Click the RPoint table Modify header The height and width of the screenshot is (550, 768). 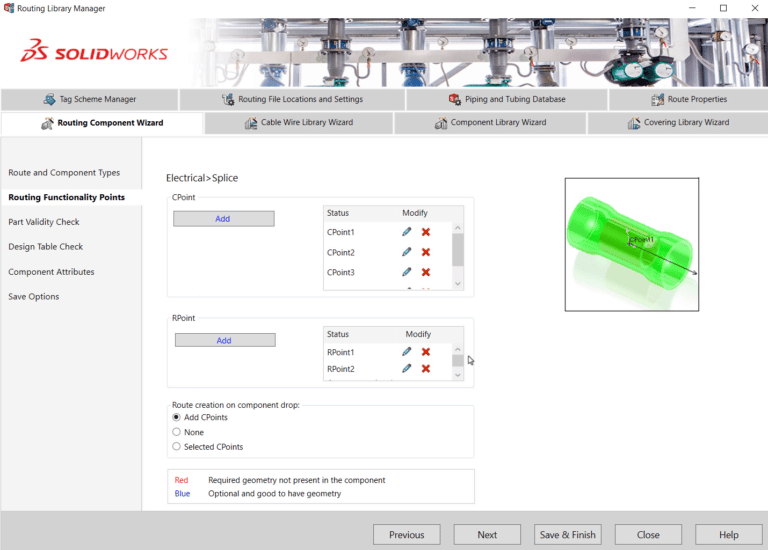pyautogui.click(x=418, y=334)
